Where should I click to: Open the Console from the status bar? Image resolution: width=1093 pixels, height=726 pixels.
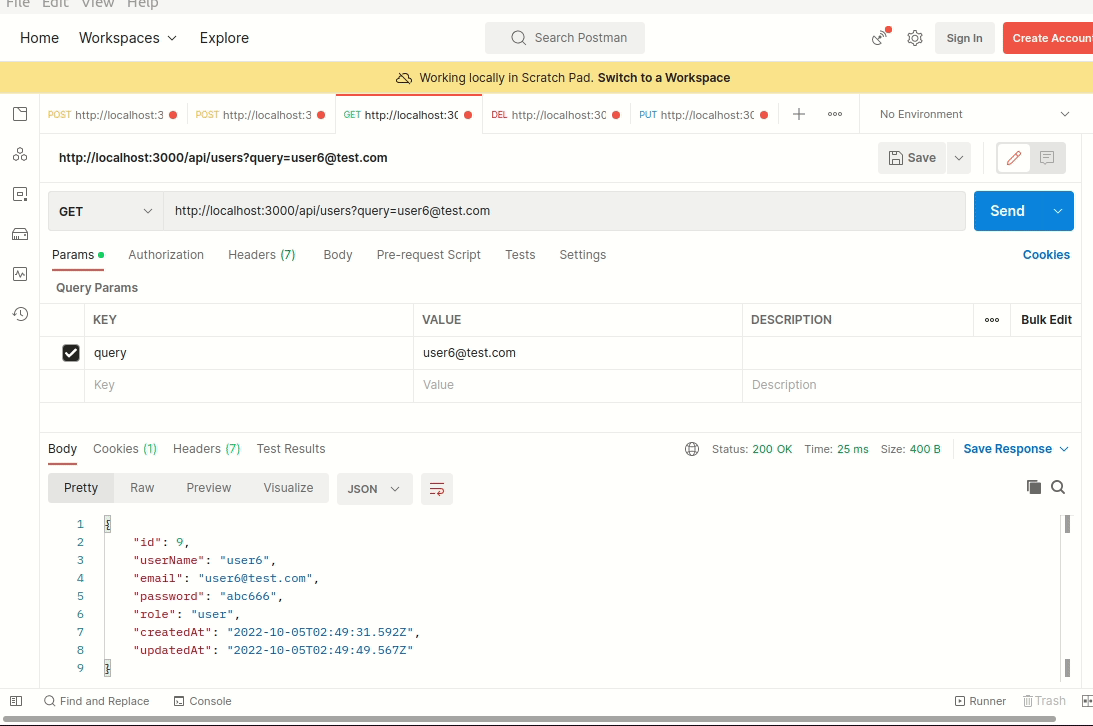(x=202, y=701)
